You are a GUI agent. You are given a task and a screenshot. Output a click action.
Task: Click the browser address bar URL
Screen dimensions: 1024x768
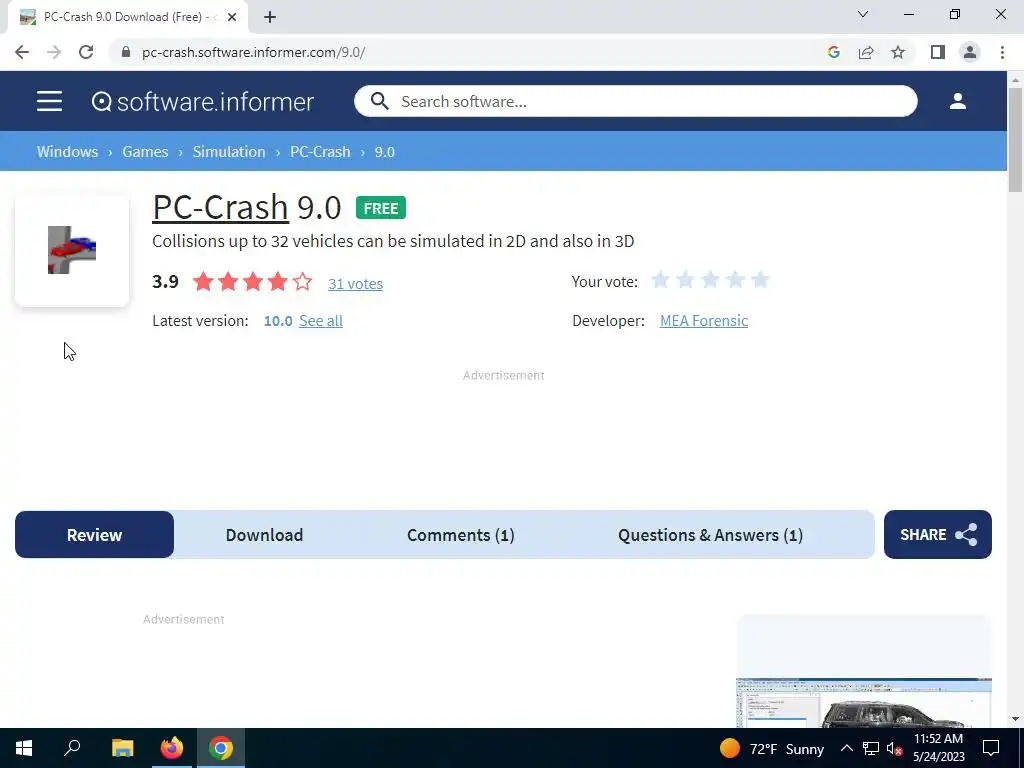tap(253, 52)
